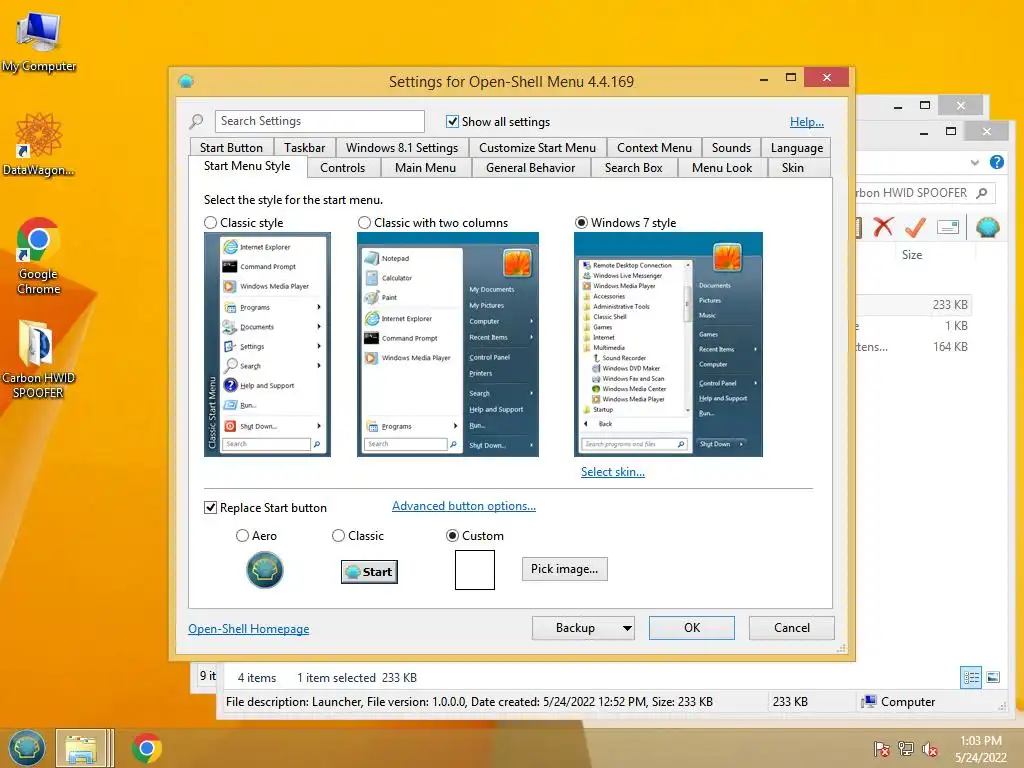Switch to the Controls tab
1024x768 pixels.
coord(342,168)
